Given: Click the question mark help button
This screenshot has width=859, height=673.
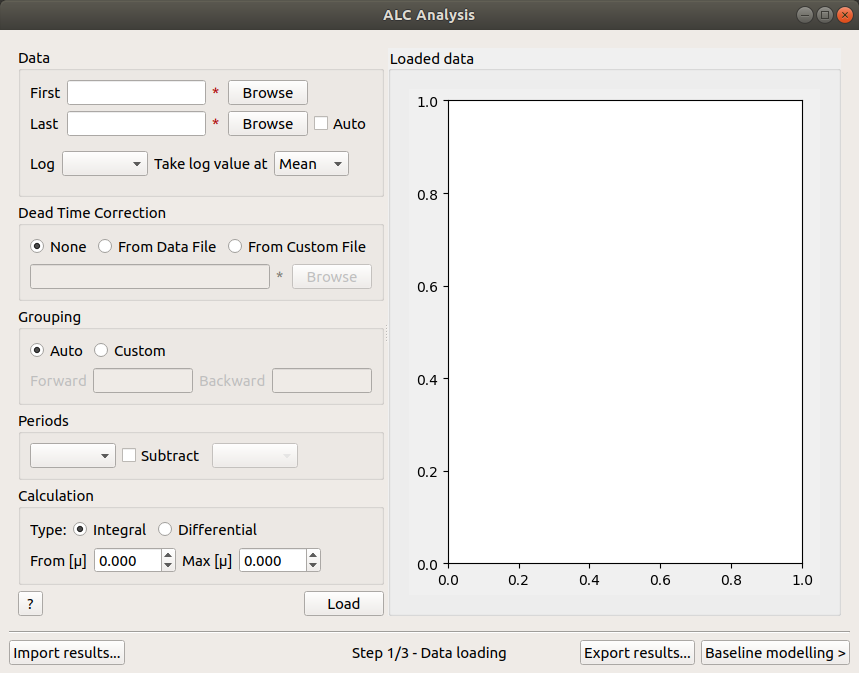Looking at the screenshot, I should 30,604.
